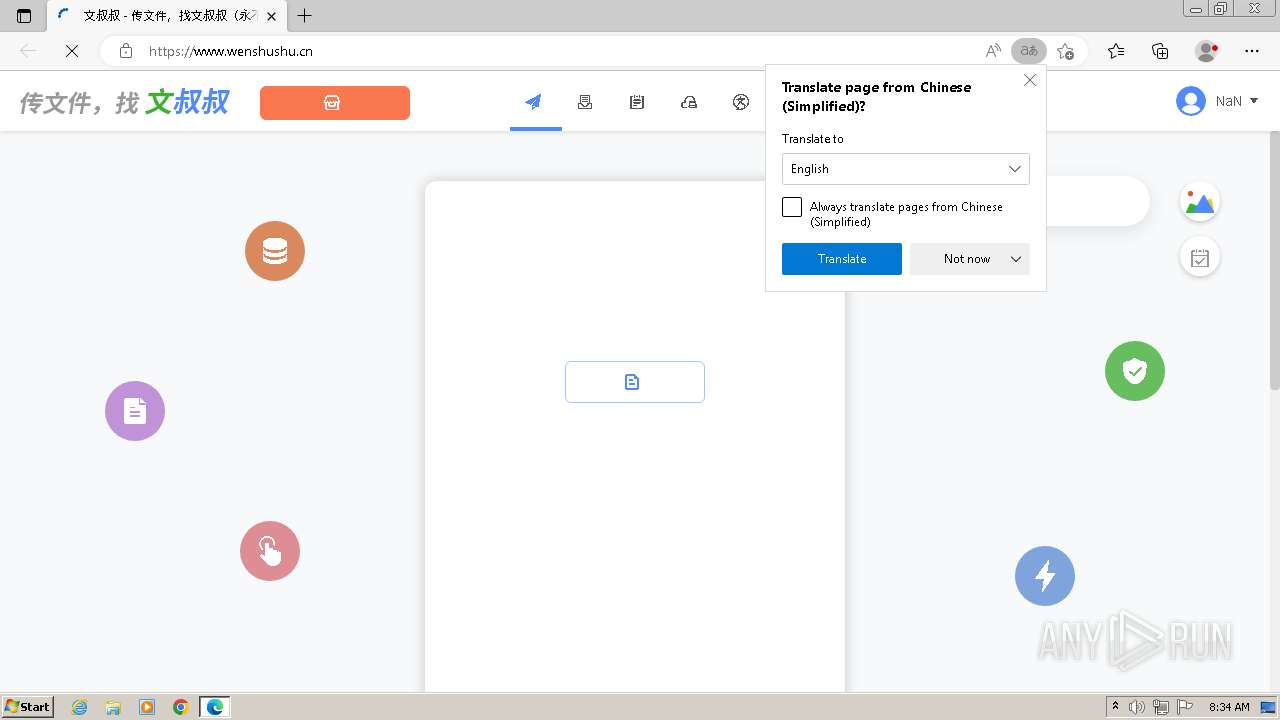Image resolution: width=1280 pixels, height=720 pixels.
Task: Click the browser profile avatar
Action: (1207, 51)
